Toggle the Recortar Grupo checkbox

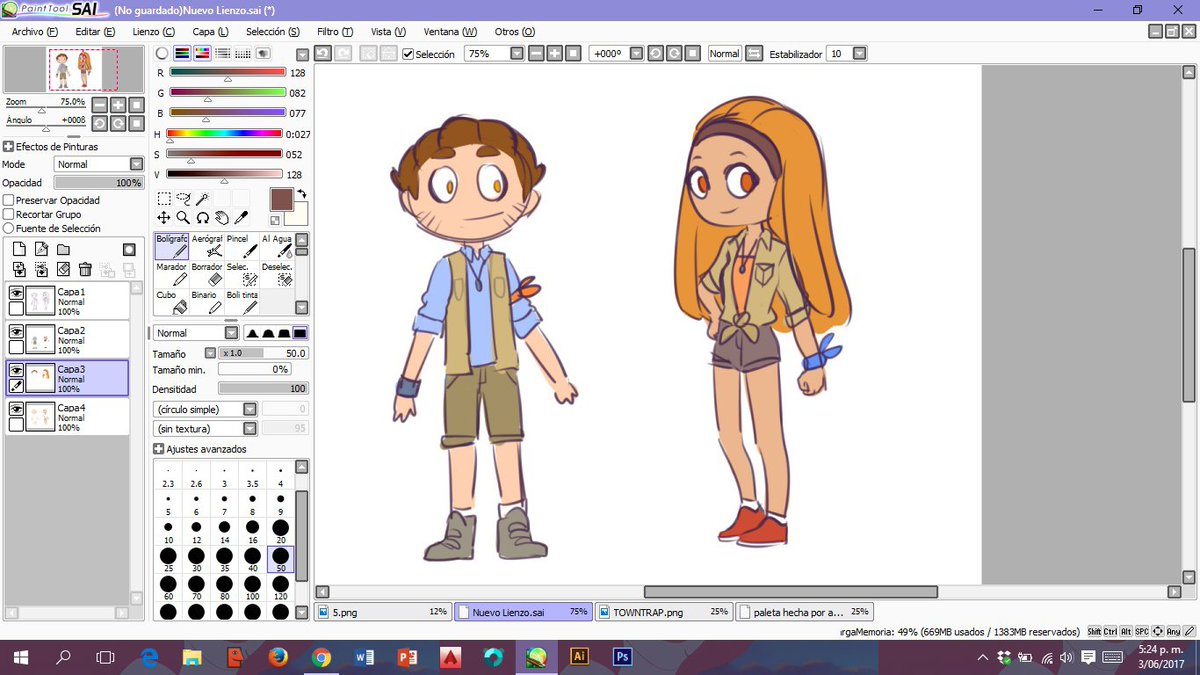point(9,214)
